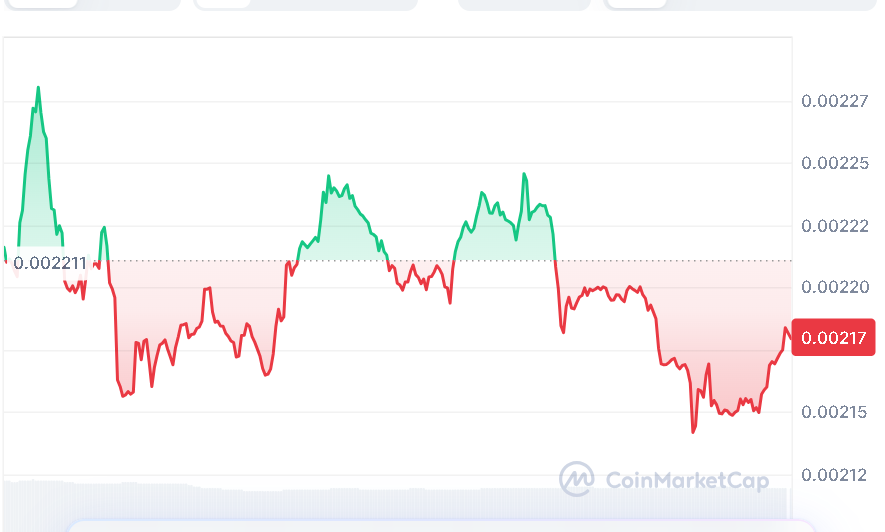This screenshot has height=532, width=885.
Task: Click the tallest green peak on the chart
Action: coord(38,88)
